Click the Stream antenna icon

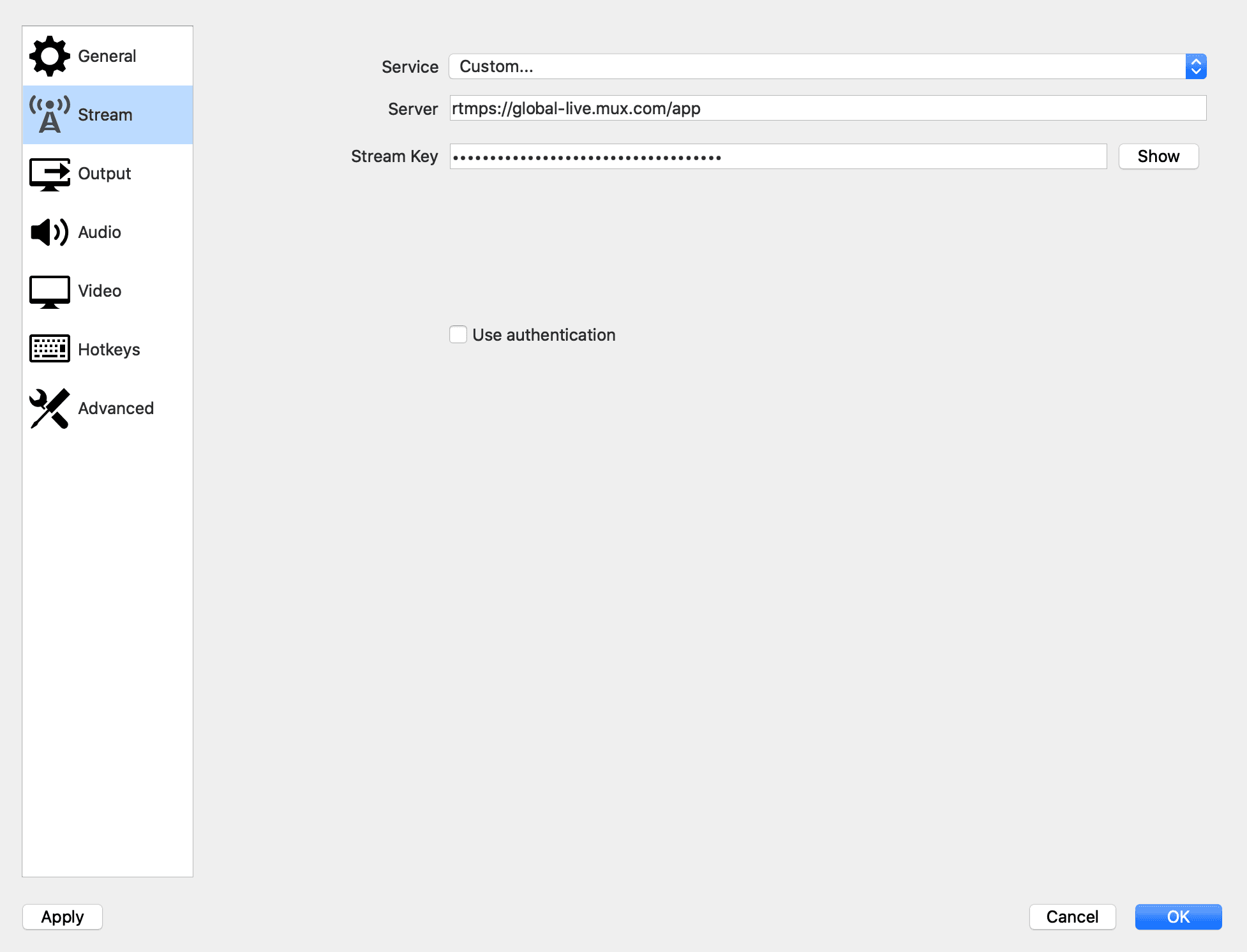[49, 115]
